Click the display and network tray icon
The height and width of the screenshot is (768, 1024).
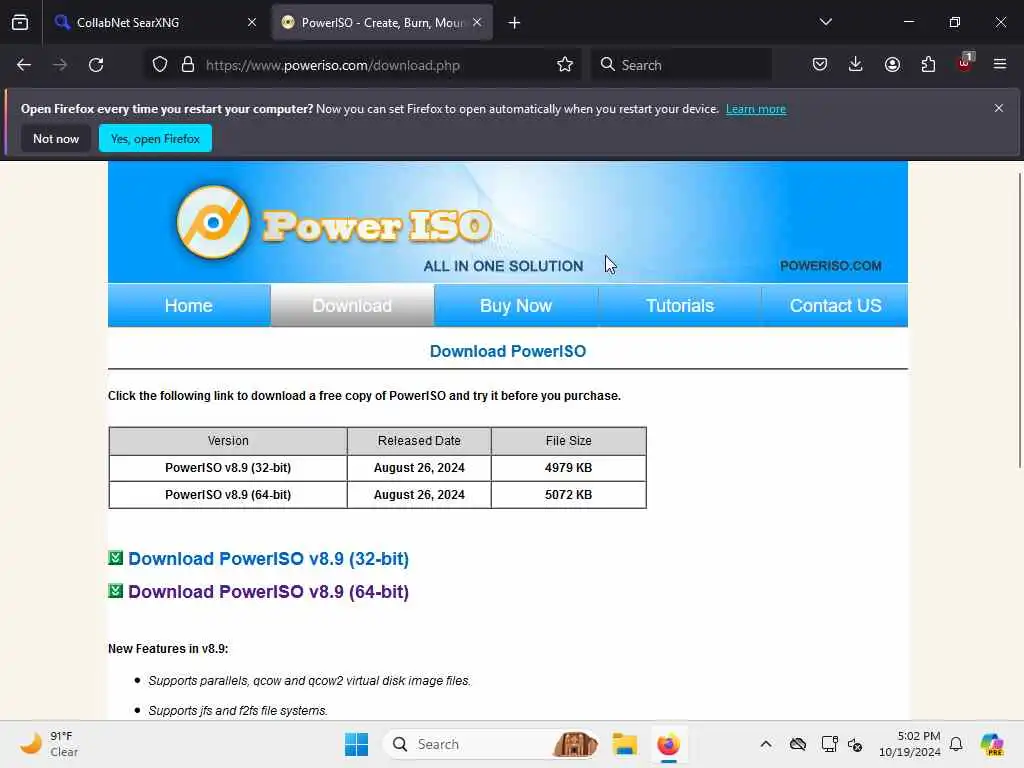829,744
